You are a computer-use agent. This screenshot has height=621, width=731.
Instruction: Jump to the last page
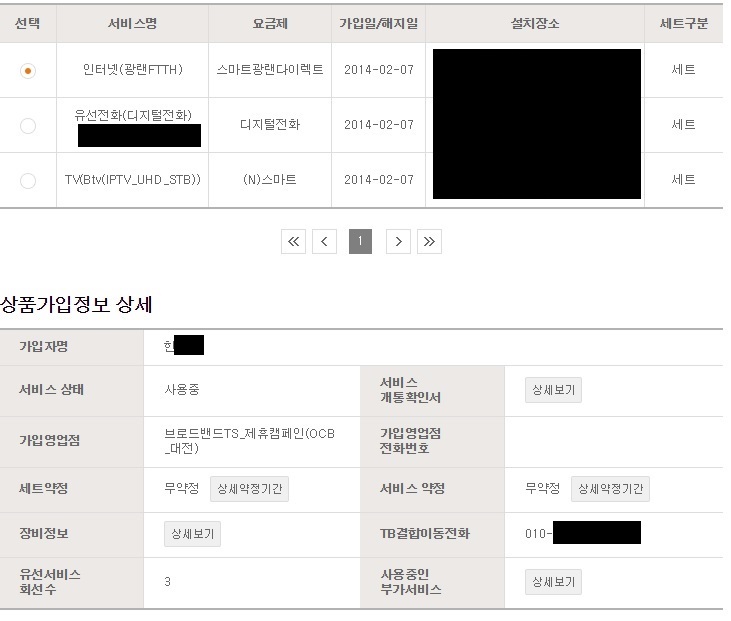[x=429, y=241]
